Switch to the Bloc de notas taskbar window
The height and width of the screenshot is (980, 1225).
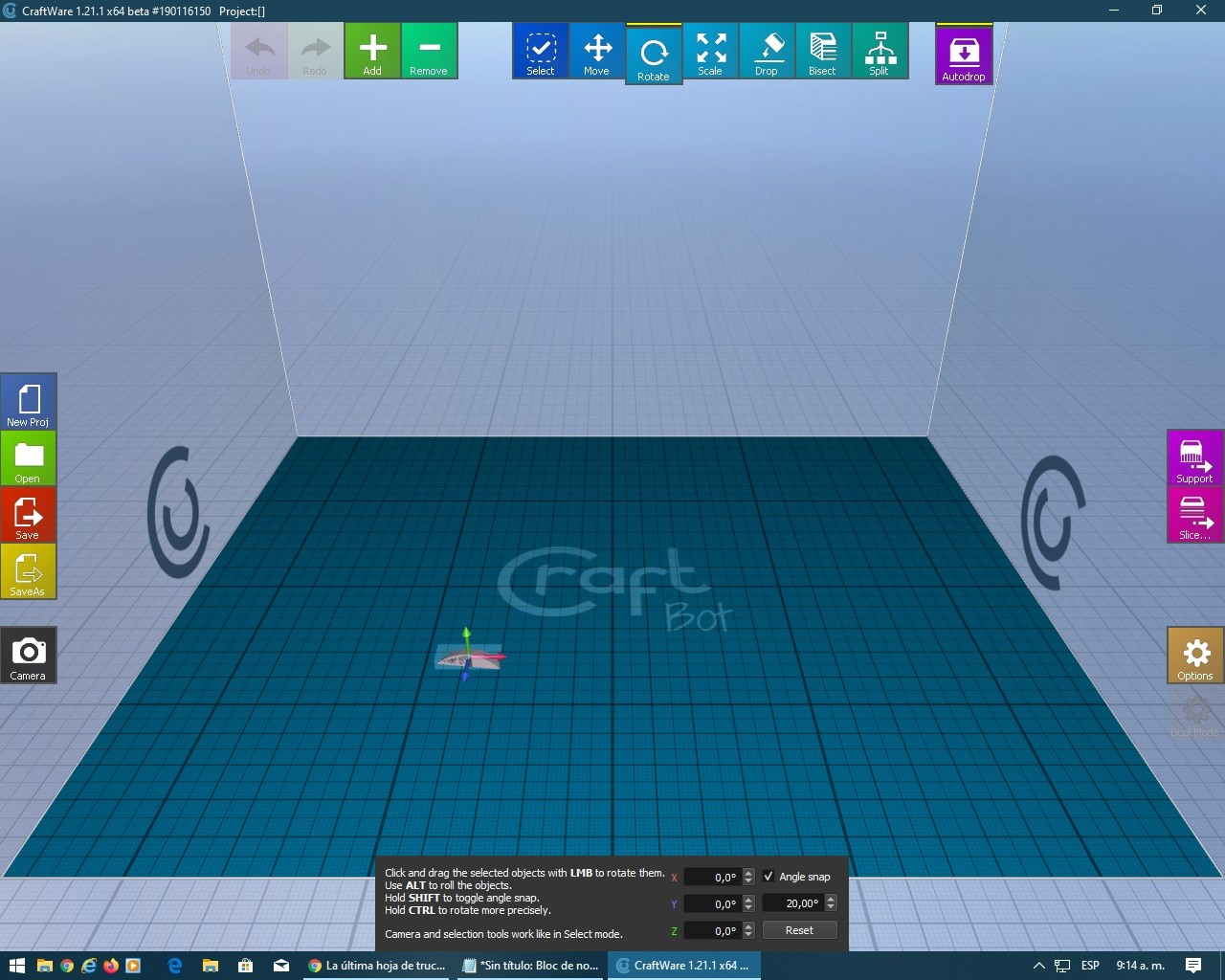tap(530, 966)
